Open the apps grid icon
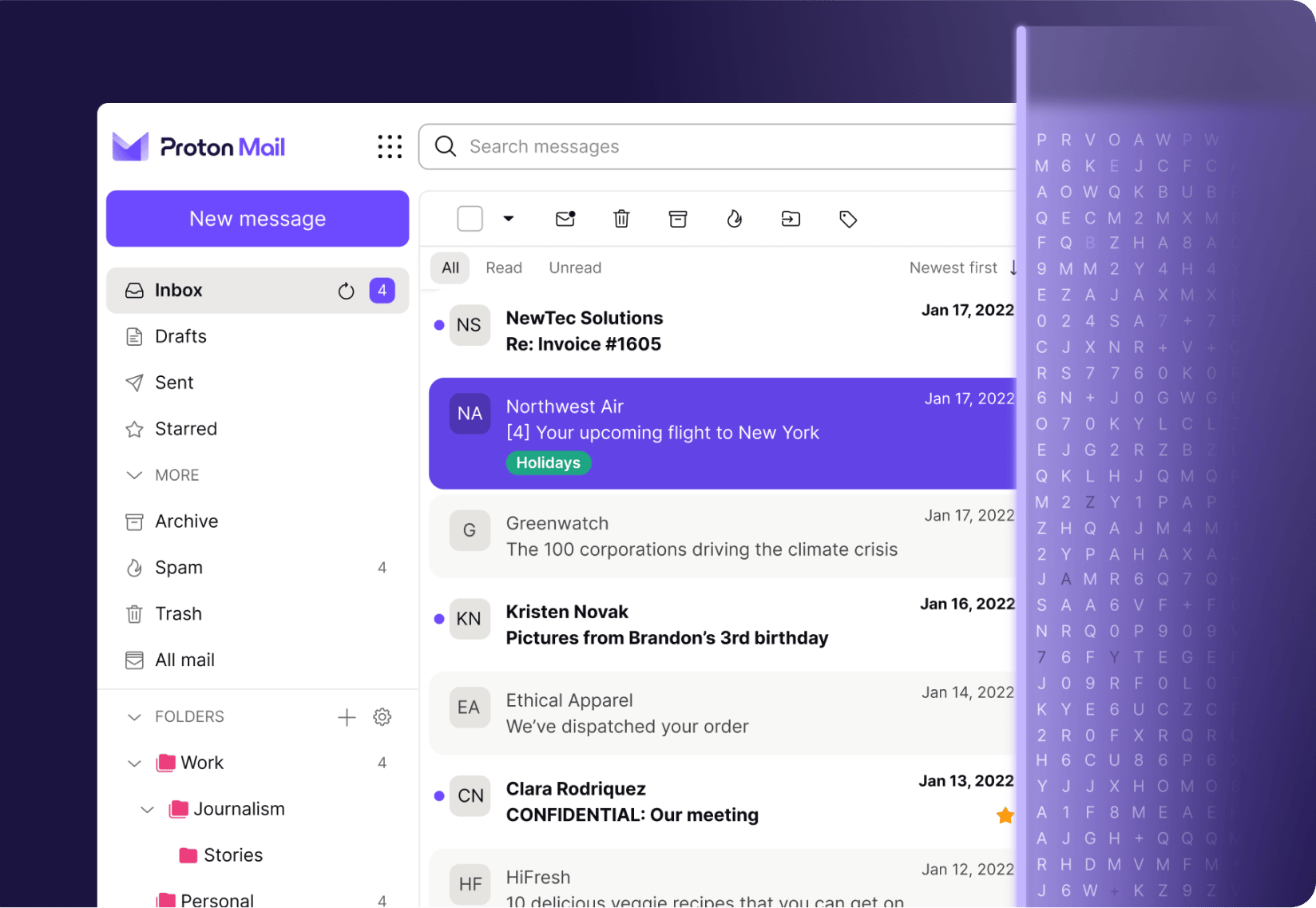 [389, 146]
